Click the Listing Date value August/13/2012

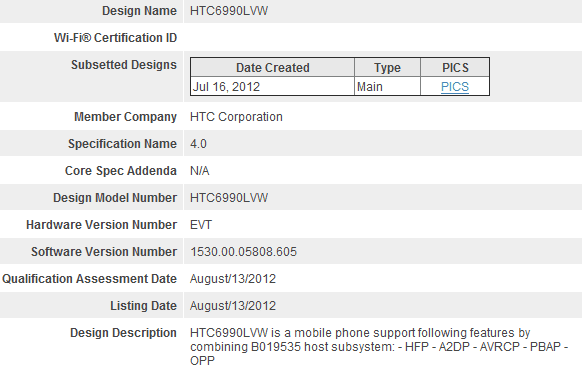click(x=233, y=306)
